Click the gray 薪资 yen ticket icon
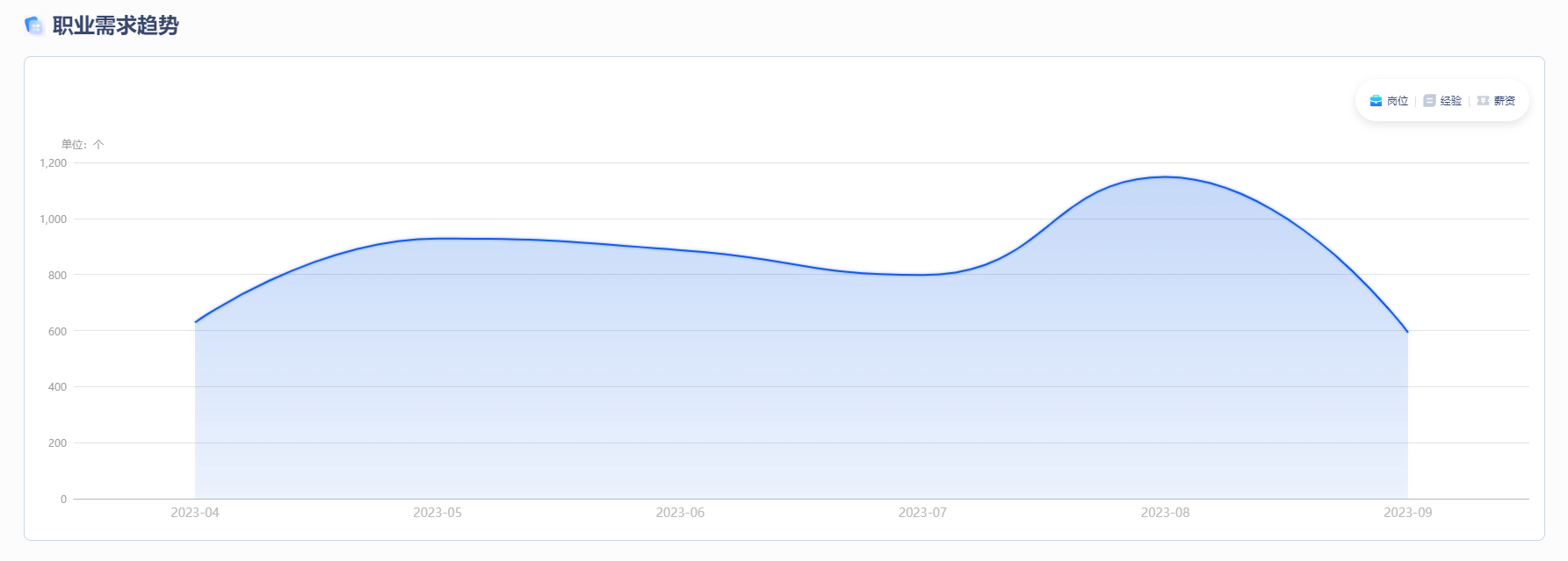This screenshot has height=561, width=1568. (x=1483, y=101)
